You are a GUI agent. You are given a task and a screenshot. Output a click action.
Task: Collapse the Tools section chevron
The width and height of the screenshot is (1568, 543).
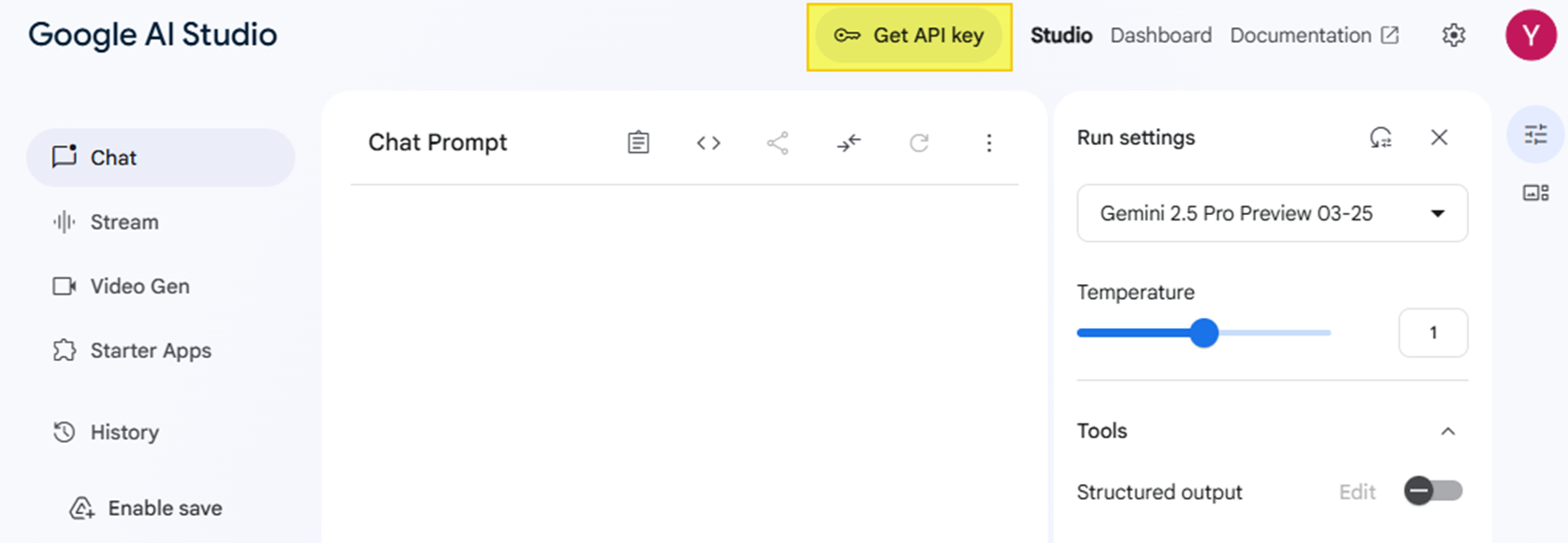(x=1447, y=431)
